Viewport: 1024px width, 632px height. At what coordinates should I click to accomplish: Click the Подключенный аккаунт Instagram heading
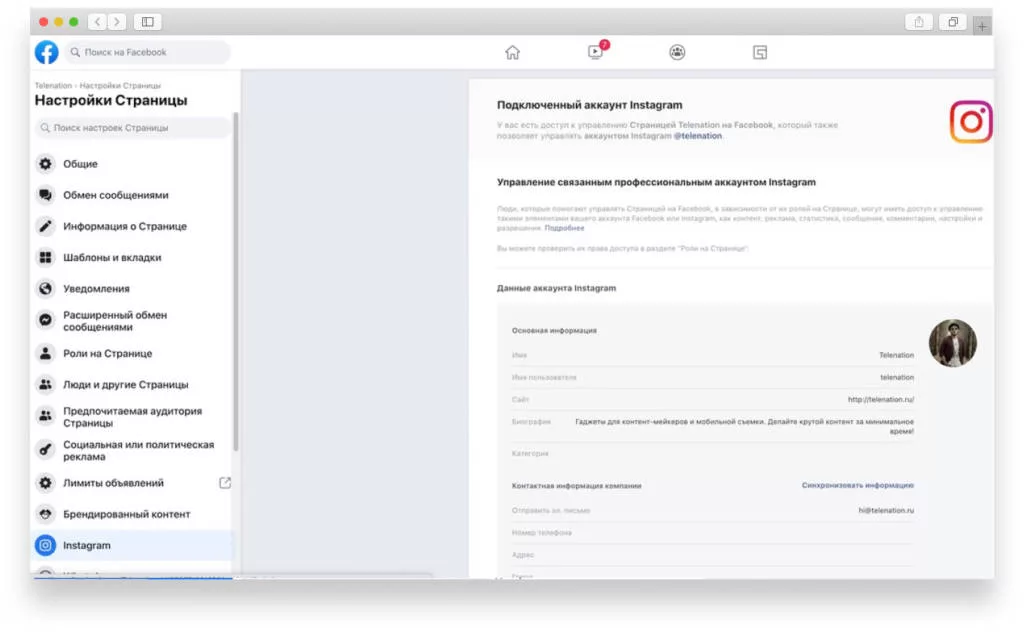coord(589,105)
